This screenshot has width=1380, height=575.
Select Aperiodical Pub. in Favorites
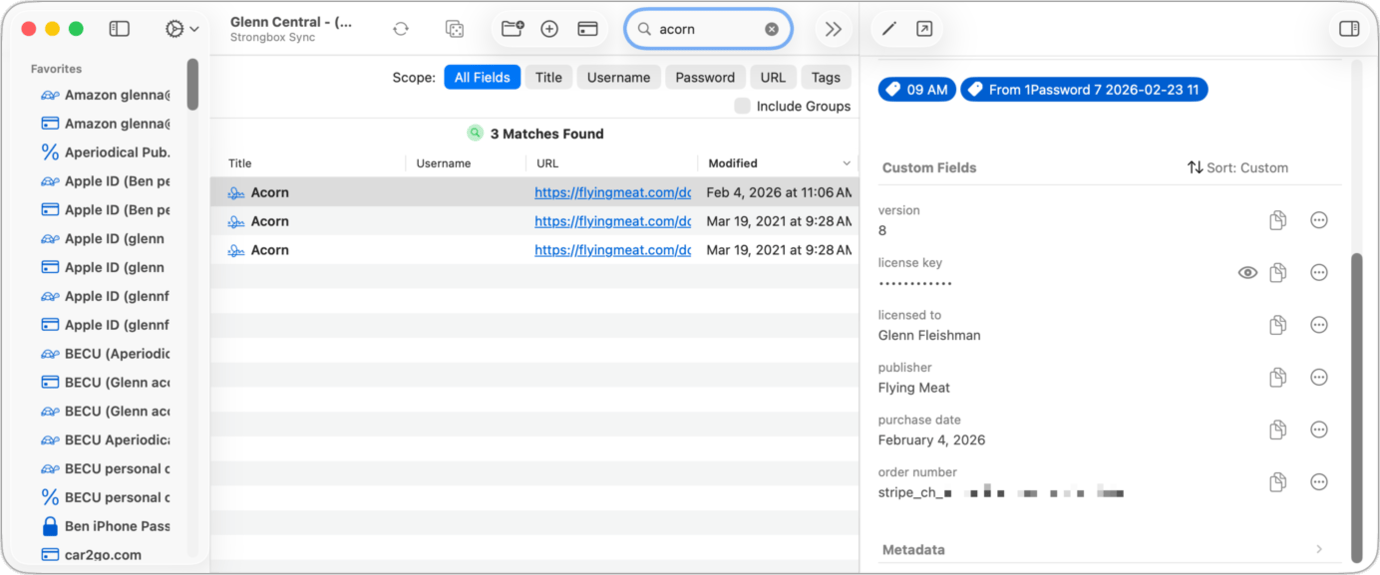pyautogui.click(x=105, y=152)
